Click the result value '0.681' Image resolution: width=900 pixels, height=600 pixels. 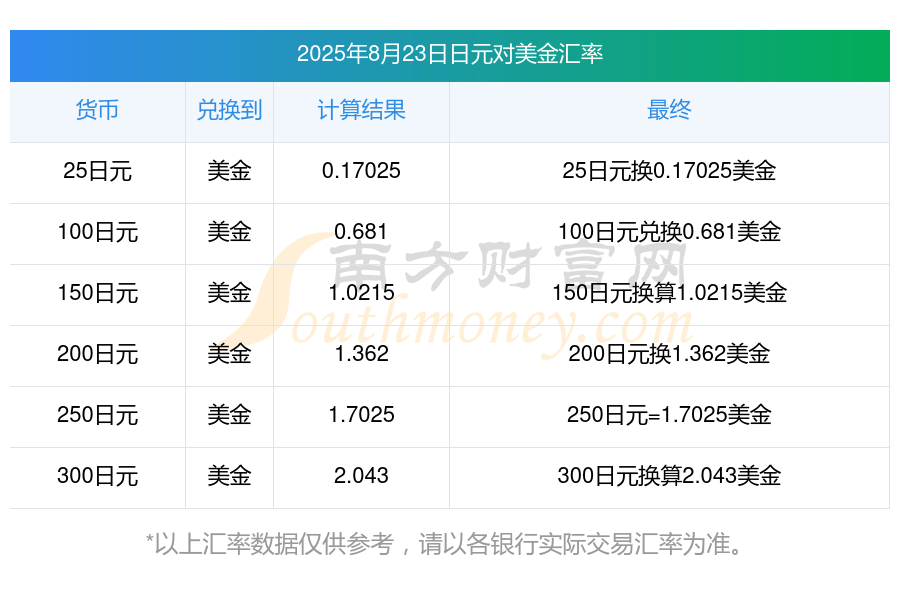(x=361, y=232)
